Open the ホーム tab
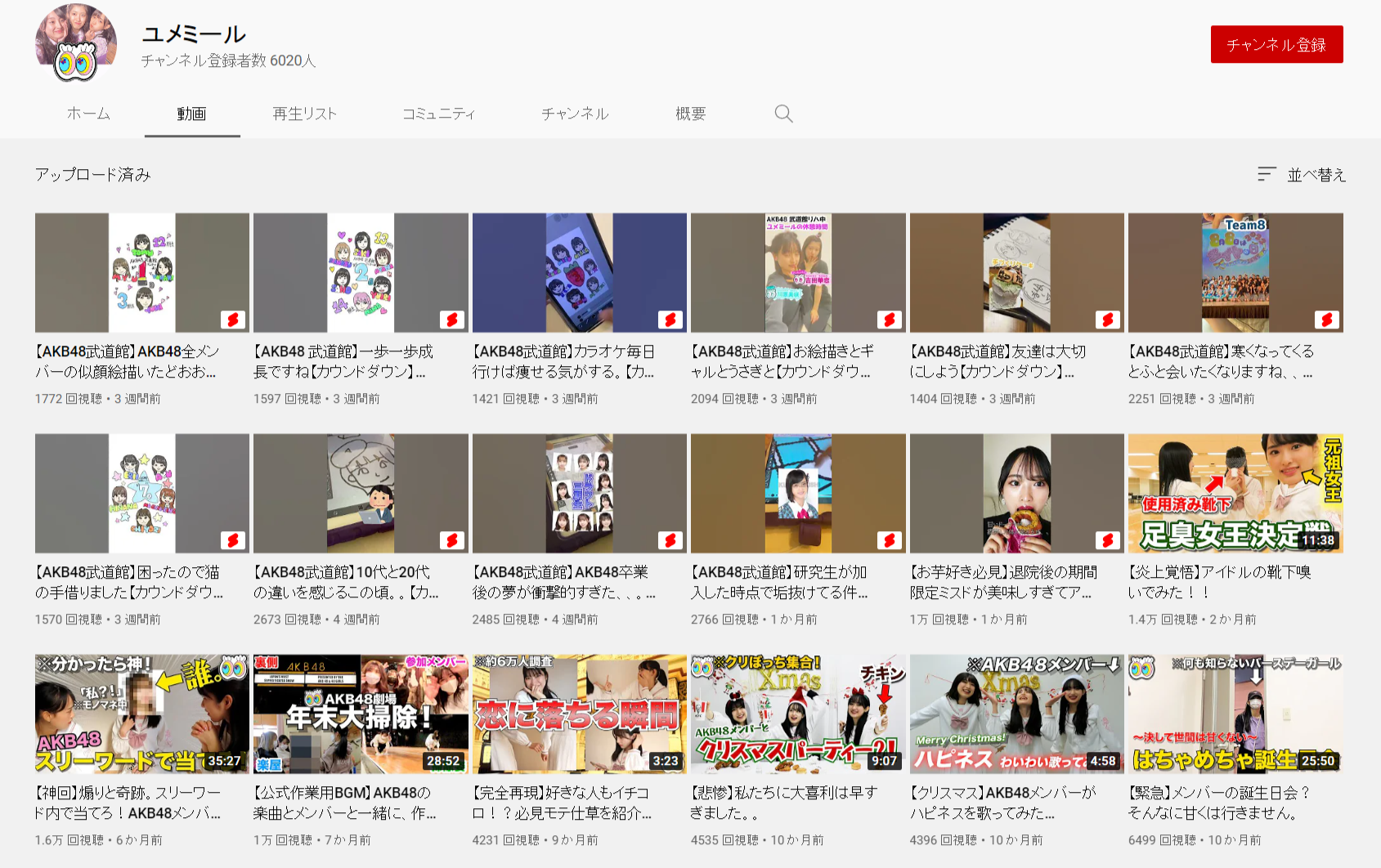Image resolution: width=1381 pixels, height=868 pixels. point(88,114)
